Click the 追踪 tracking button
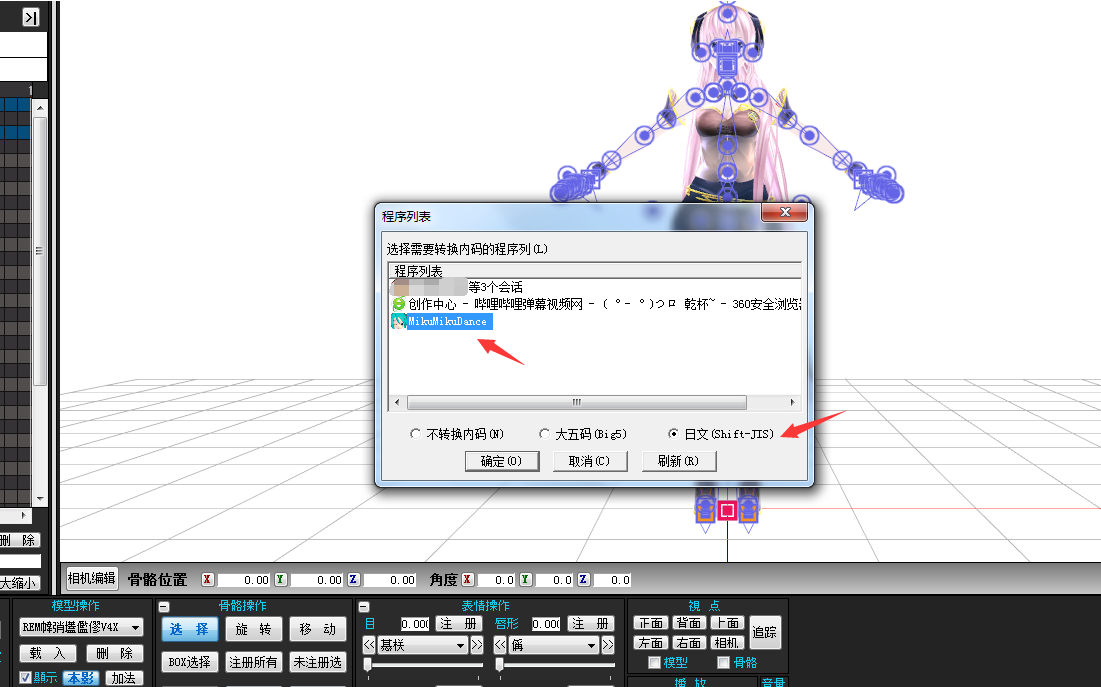This screenshot has height=687, width=1101. [x=765, y=632]
